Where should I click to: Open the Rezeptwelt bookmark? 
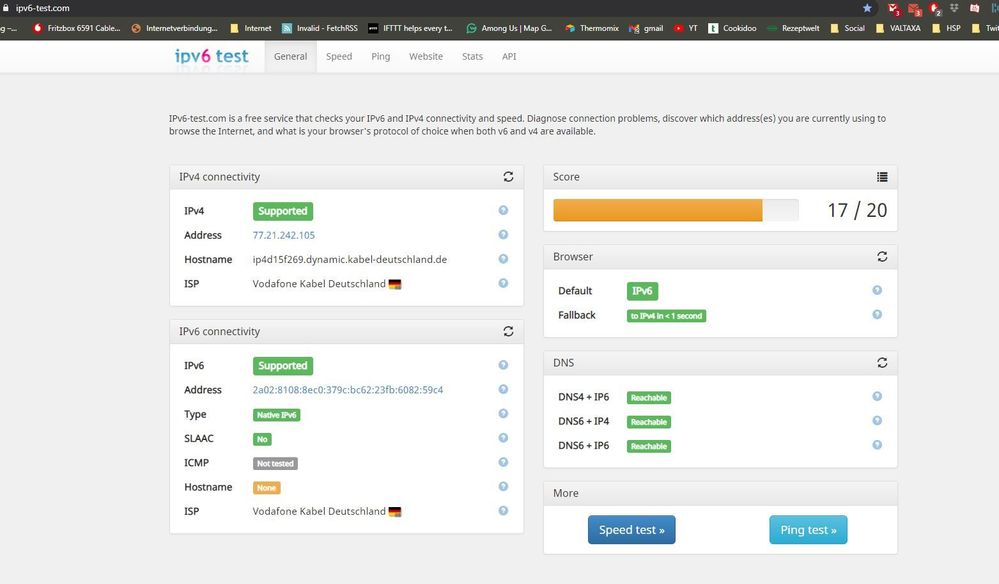click(793, 28)
